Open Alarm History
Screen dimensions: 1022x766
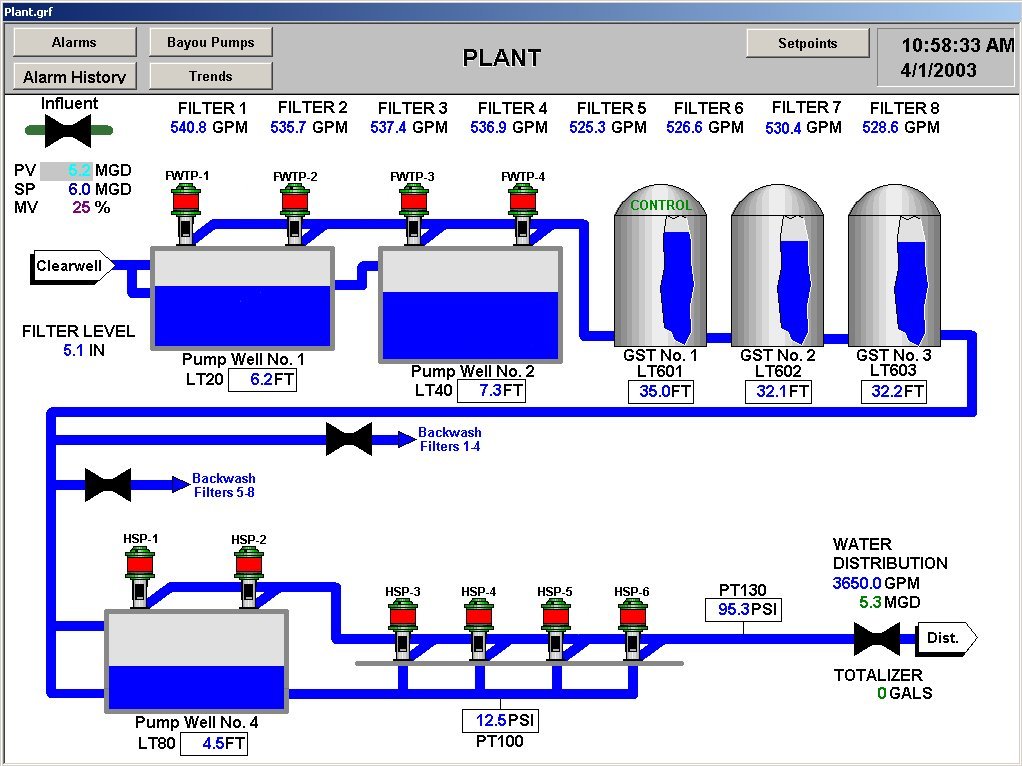click(x=74, y=76)
